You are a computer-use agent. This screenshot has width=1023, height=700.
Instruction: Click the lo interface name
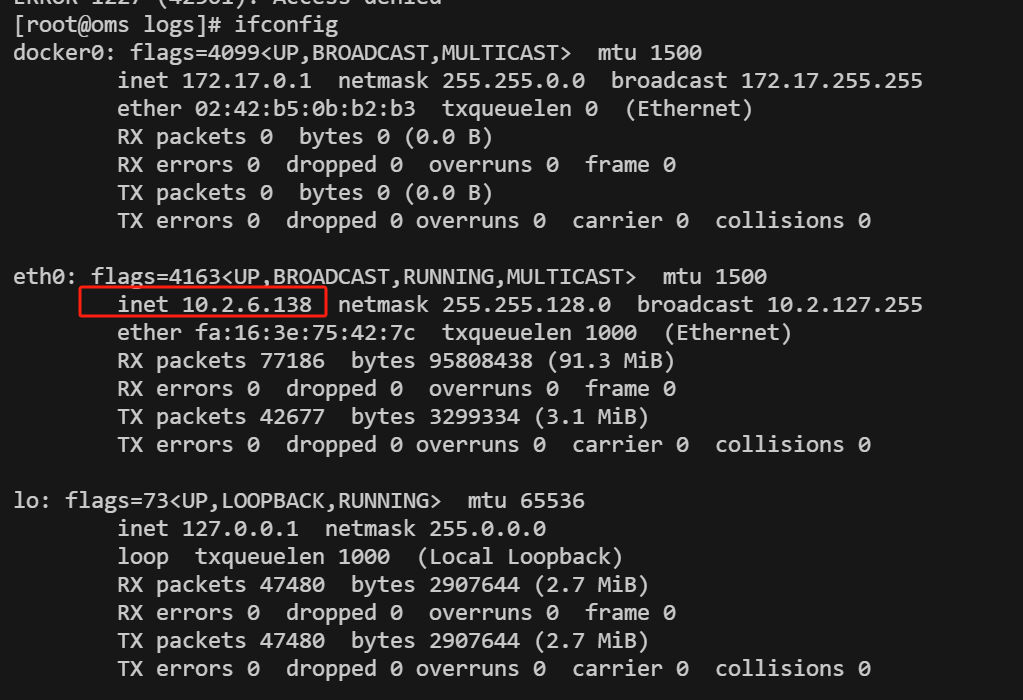click(x=25, y=500)
